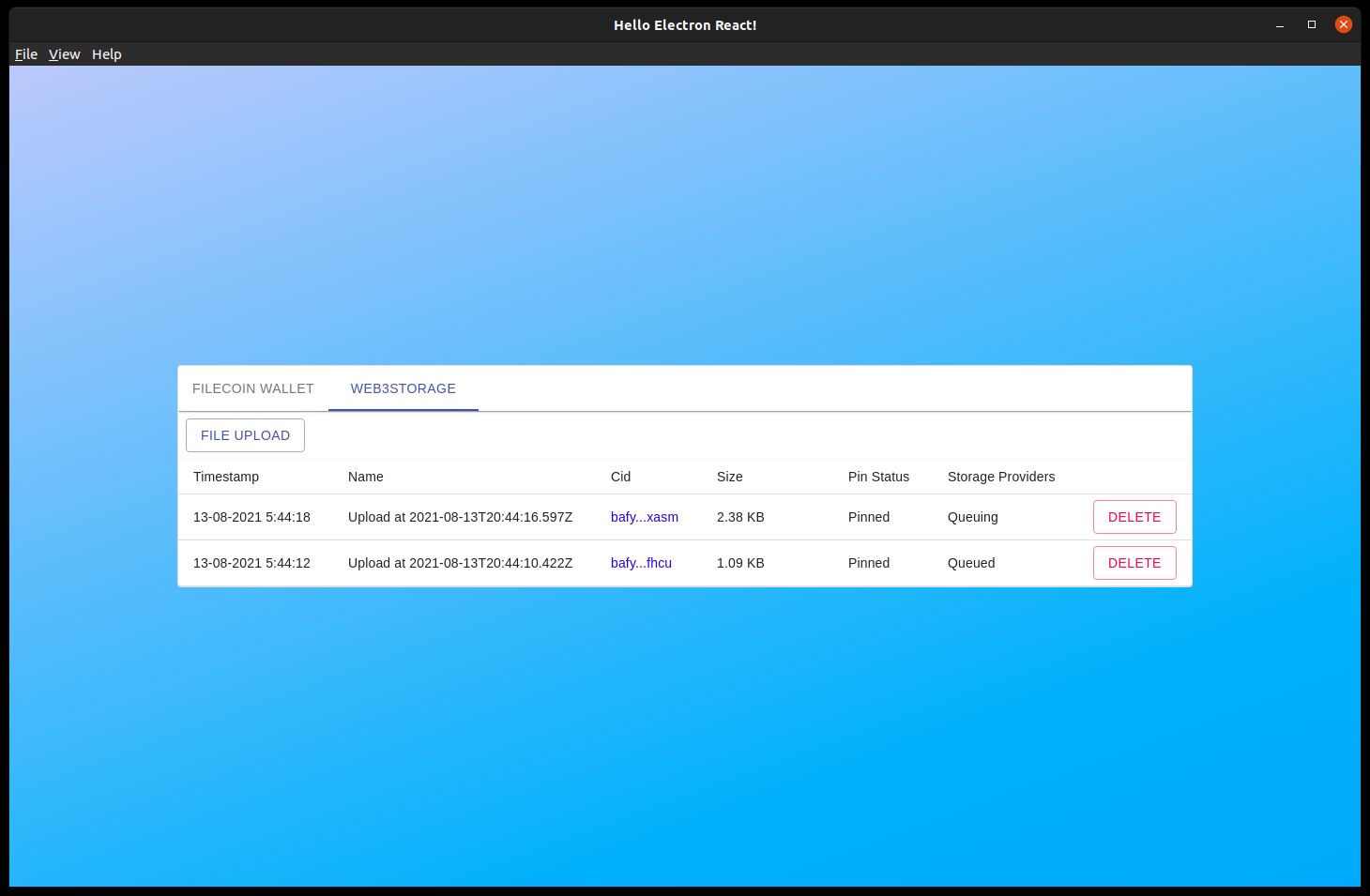Click the Size column header
1370x896 pixels.
[730, 477]
